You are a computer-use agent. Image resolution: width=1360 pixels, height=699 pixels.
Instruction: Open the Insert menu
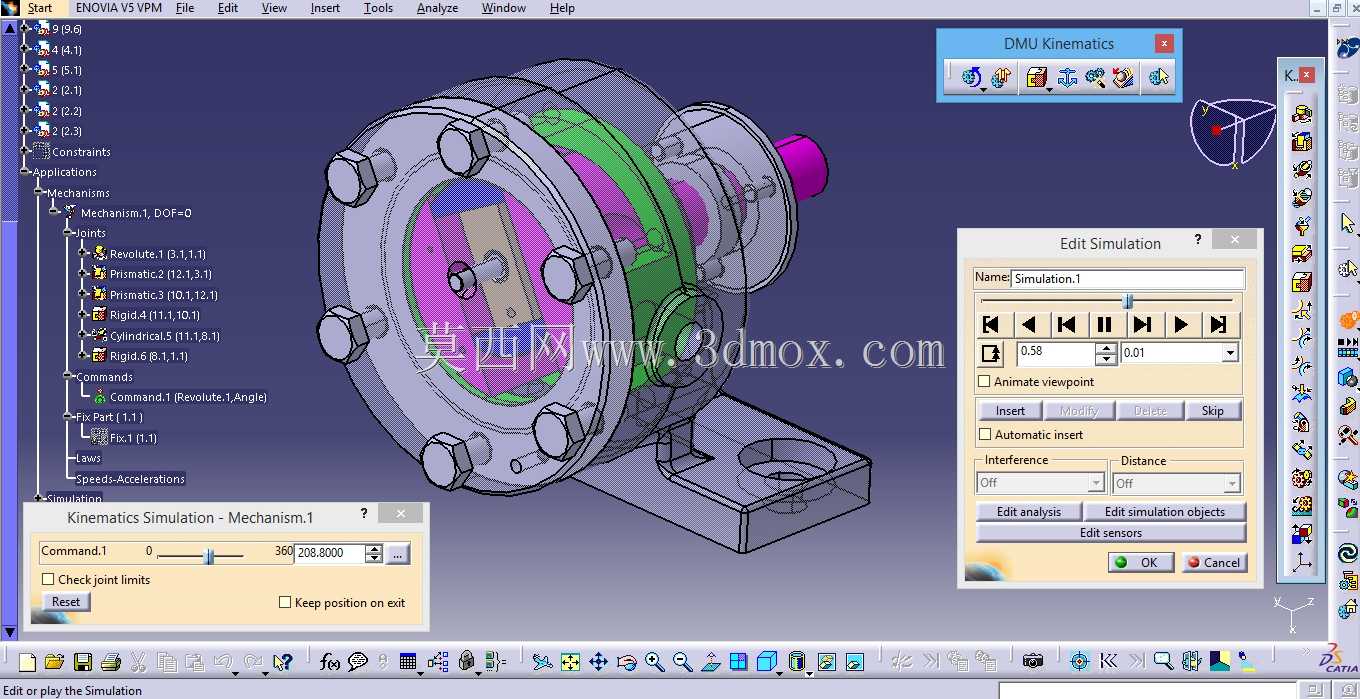coord(325,8)
